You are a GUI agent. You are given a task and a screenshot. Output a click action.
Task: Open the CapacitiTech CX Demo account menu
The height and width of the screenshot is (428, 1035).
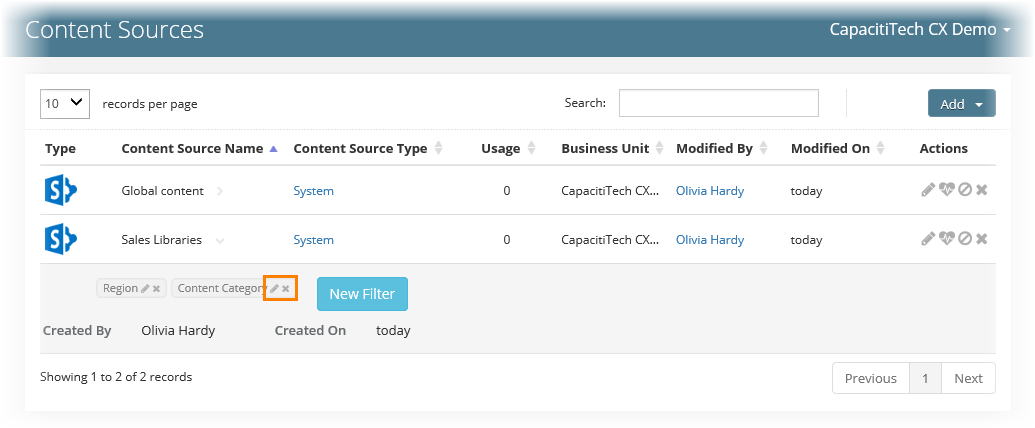pos(920,30)
